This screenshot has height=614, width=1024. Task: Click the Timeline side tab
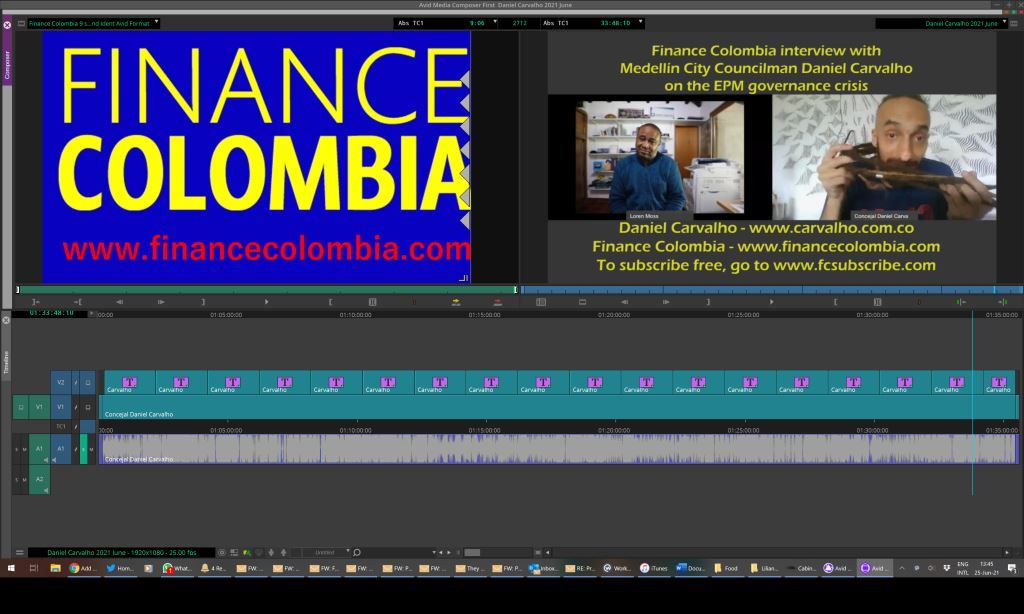tap(6, 363)
